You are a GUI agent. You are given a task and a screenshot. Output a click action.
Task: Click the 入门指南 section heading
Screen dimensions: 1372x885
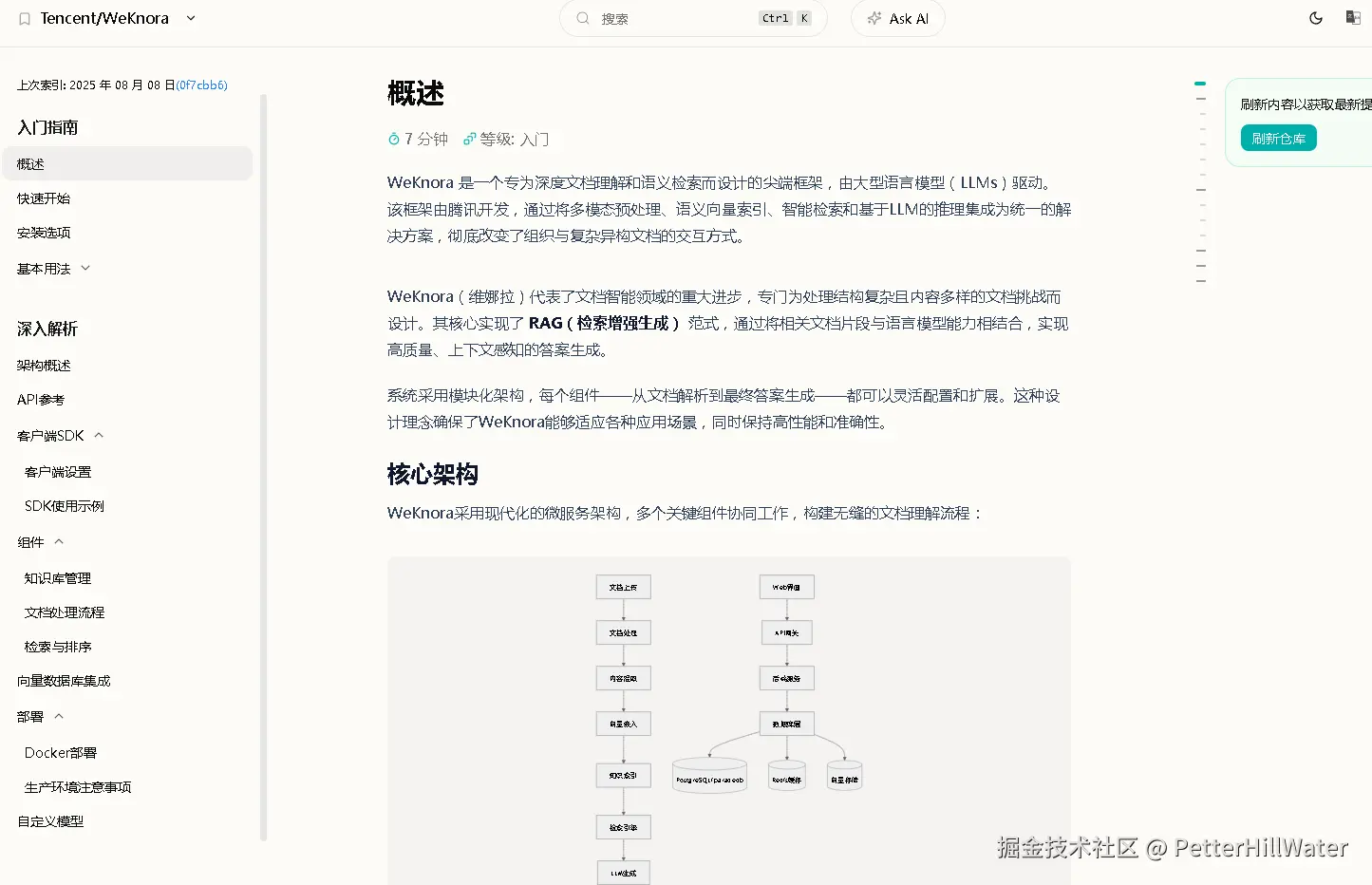tap(47, 127)
